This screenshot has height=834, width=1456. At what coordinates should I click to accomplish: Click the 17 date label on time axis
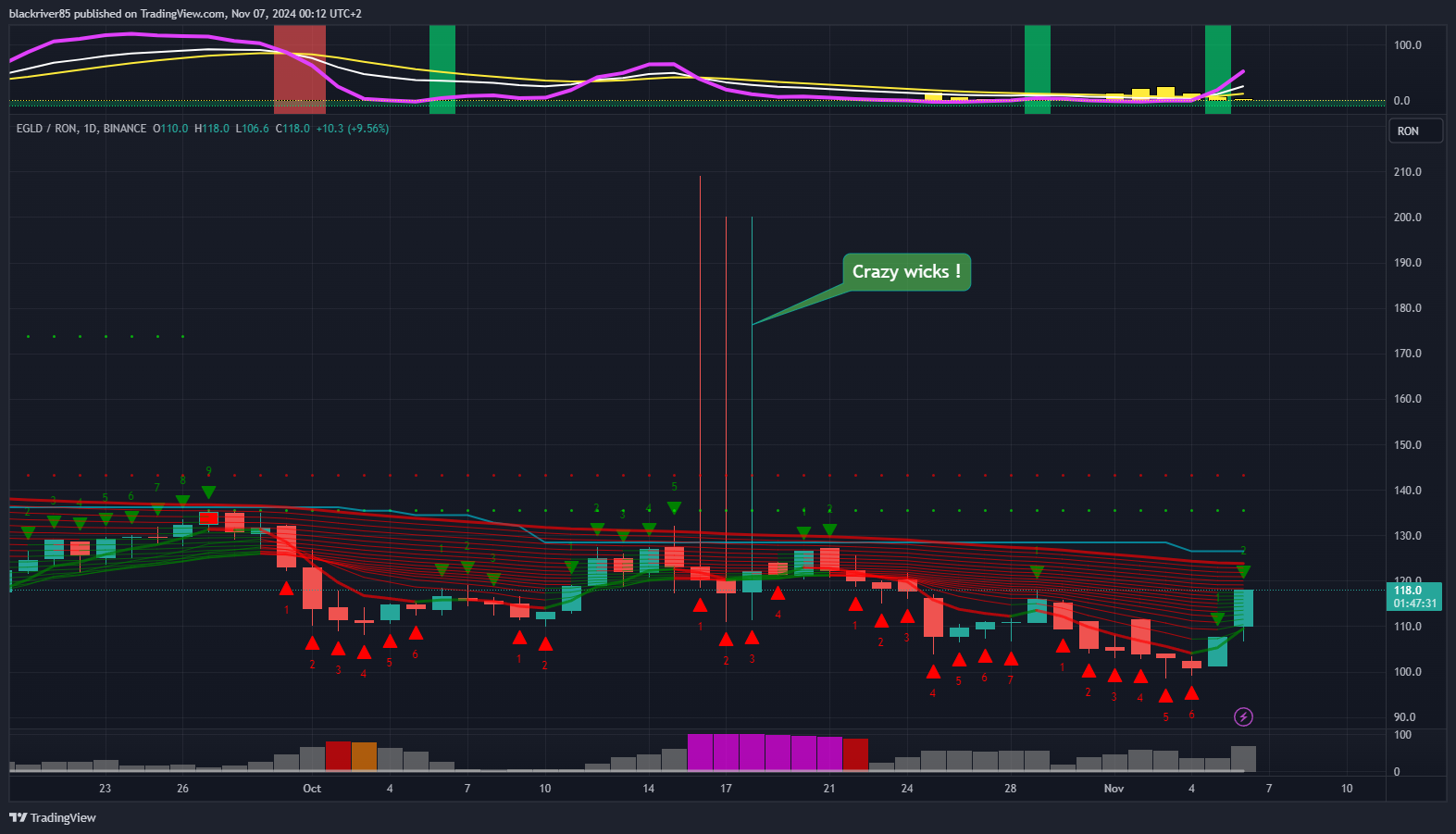pos(726,789)
